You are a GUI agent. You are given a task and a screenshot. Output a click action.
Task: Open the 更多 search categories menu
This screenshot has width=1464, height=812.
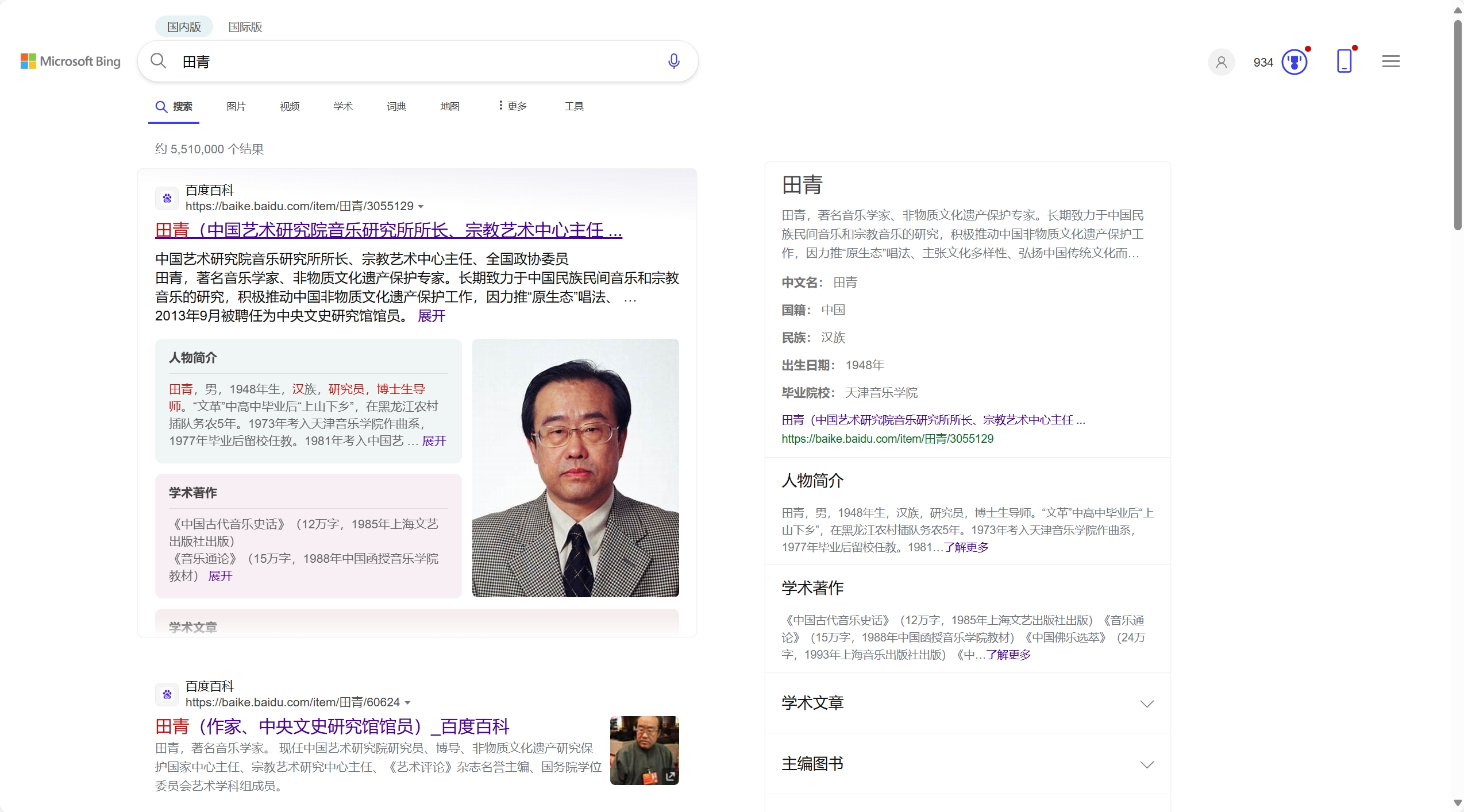point(513,106)
